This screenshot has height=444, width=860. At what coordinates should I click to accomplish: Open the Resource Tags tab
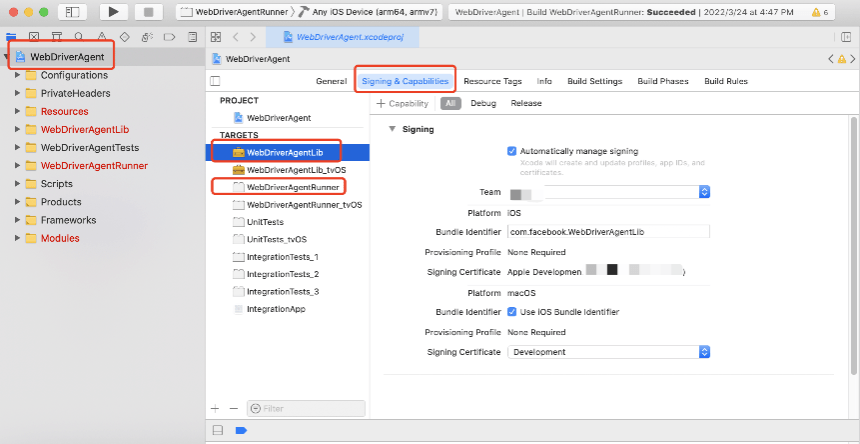[493, 81]
